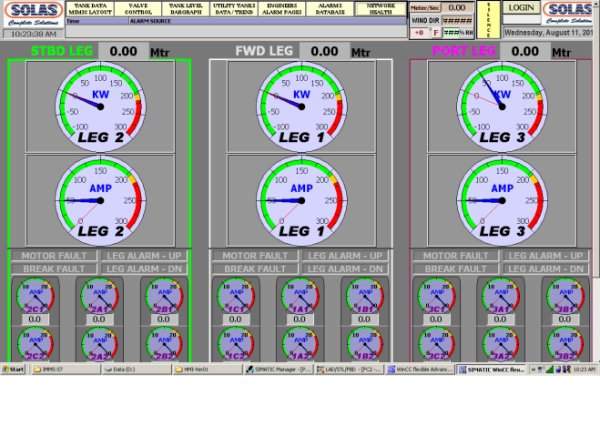Click the LEG 2 AMP gauge
The image size is (600, 436).
(101, 196)
